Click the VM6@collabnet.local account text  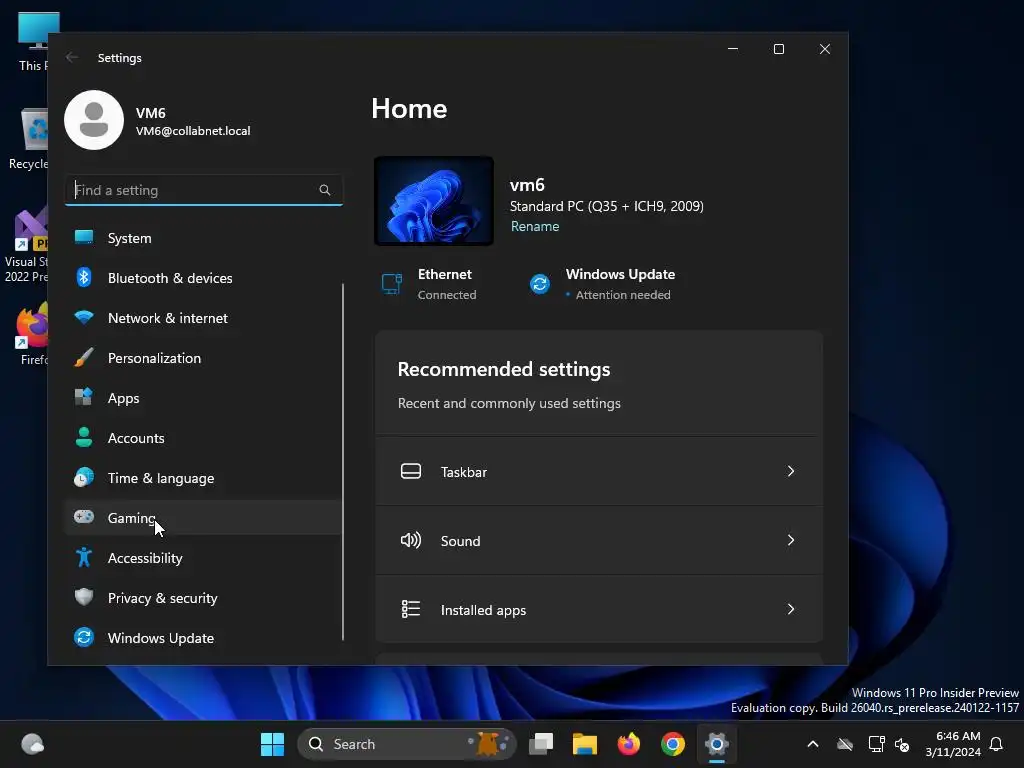tap(193, 131)
